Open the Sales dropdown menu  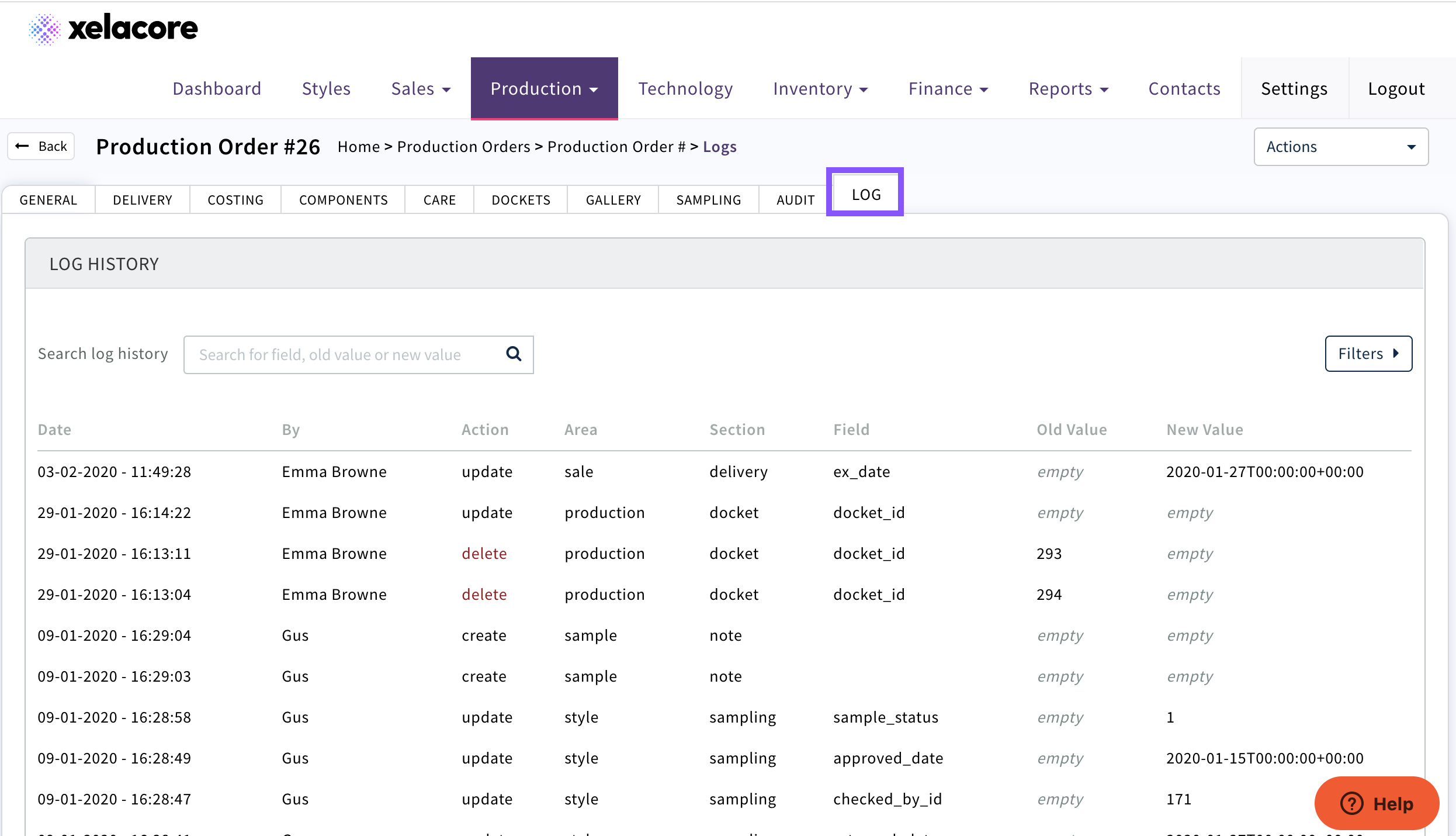421,89
